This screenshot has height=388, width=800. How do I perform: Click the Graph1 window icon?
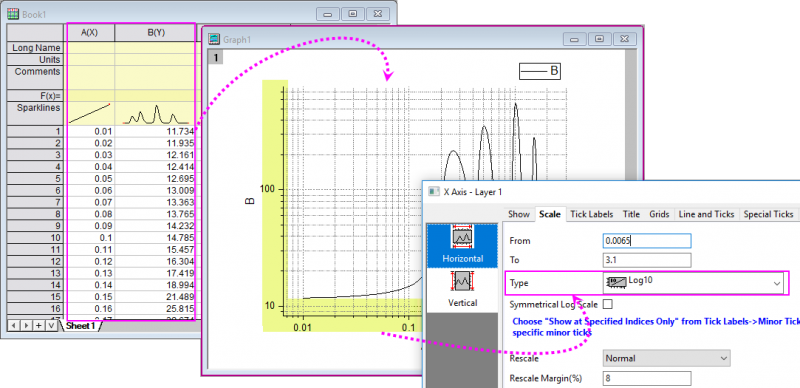tap(215, 39)
